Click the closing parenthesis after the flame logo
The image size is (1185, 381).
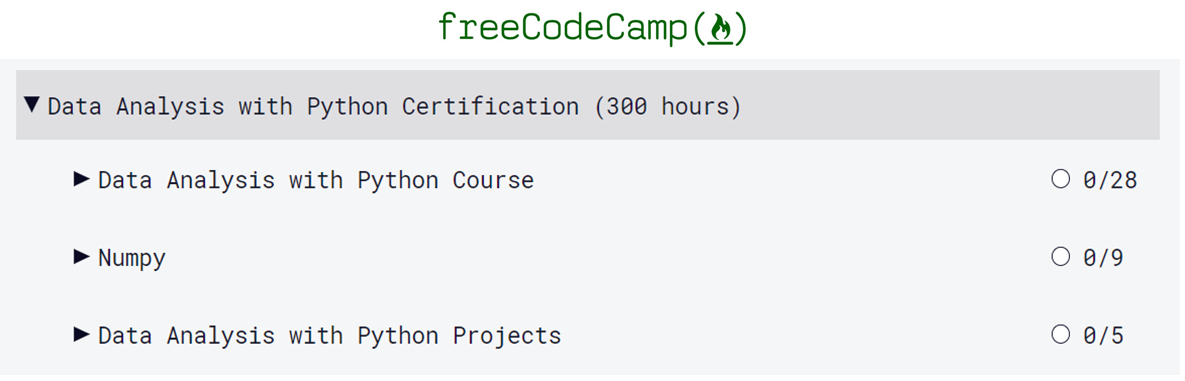(741, 29)
